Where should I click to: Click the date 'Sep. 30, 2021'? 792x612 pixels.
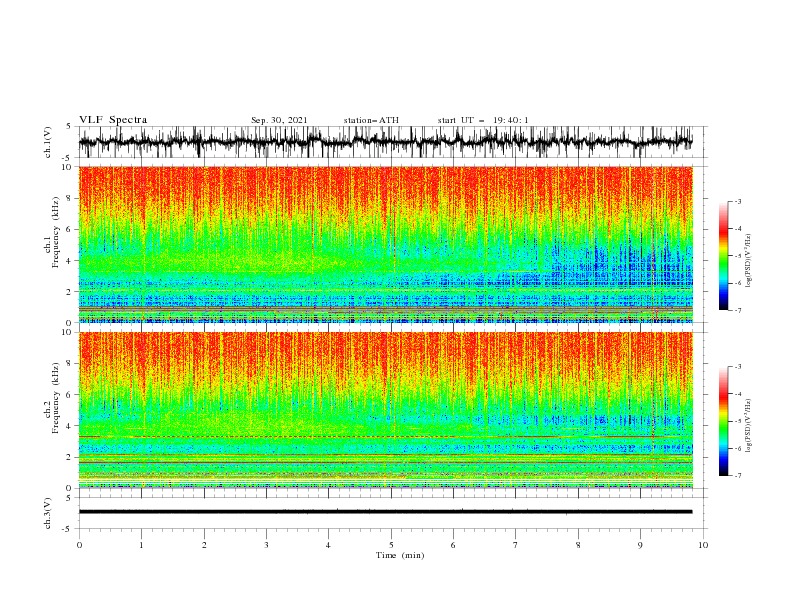pos(279,120)
